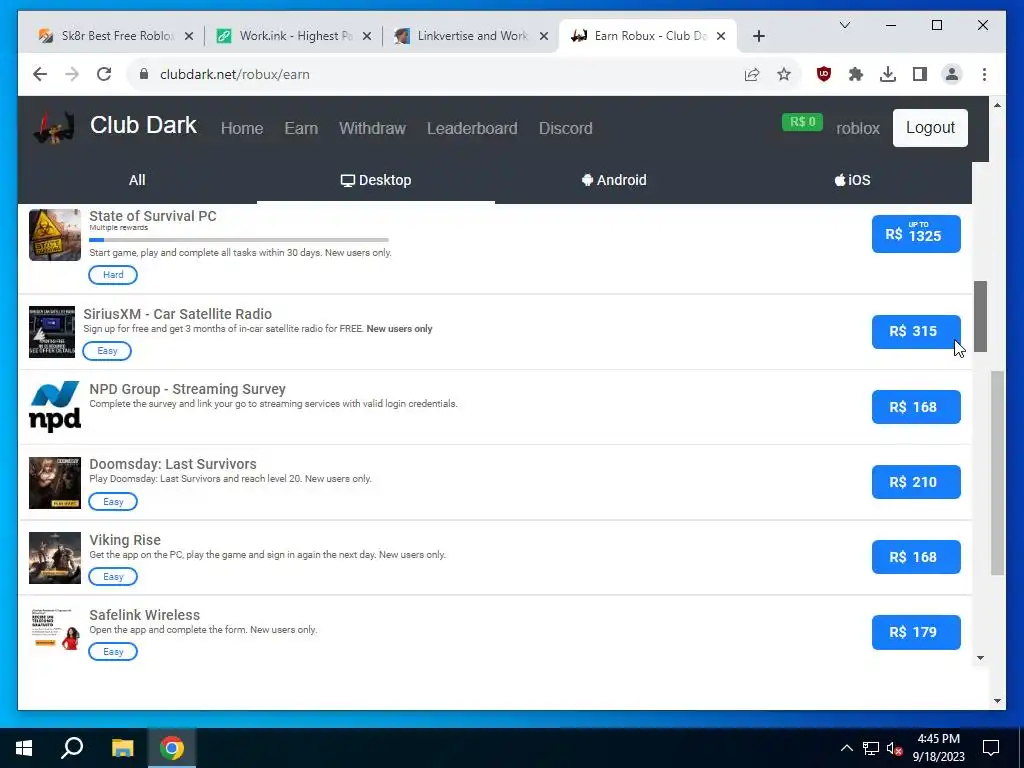Click the offers list scrollbar thumb
The image size is (1024, 768).
pos(980,316)
